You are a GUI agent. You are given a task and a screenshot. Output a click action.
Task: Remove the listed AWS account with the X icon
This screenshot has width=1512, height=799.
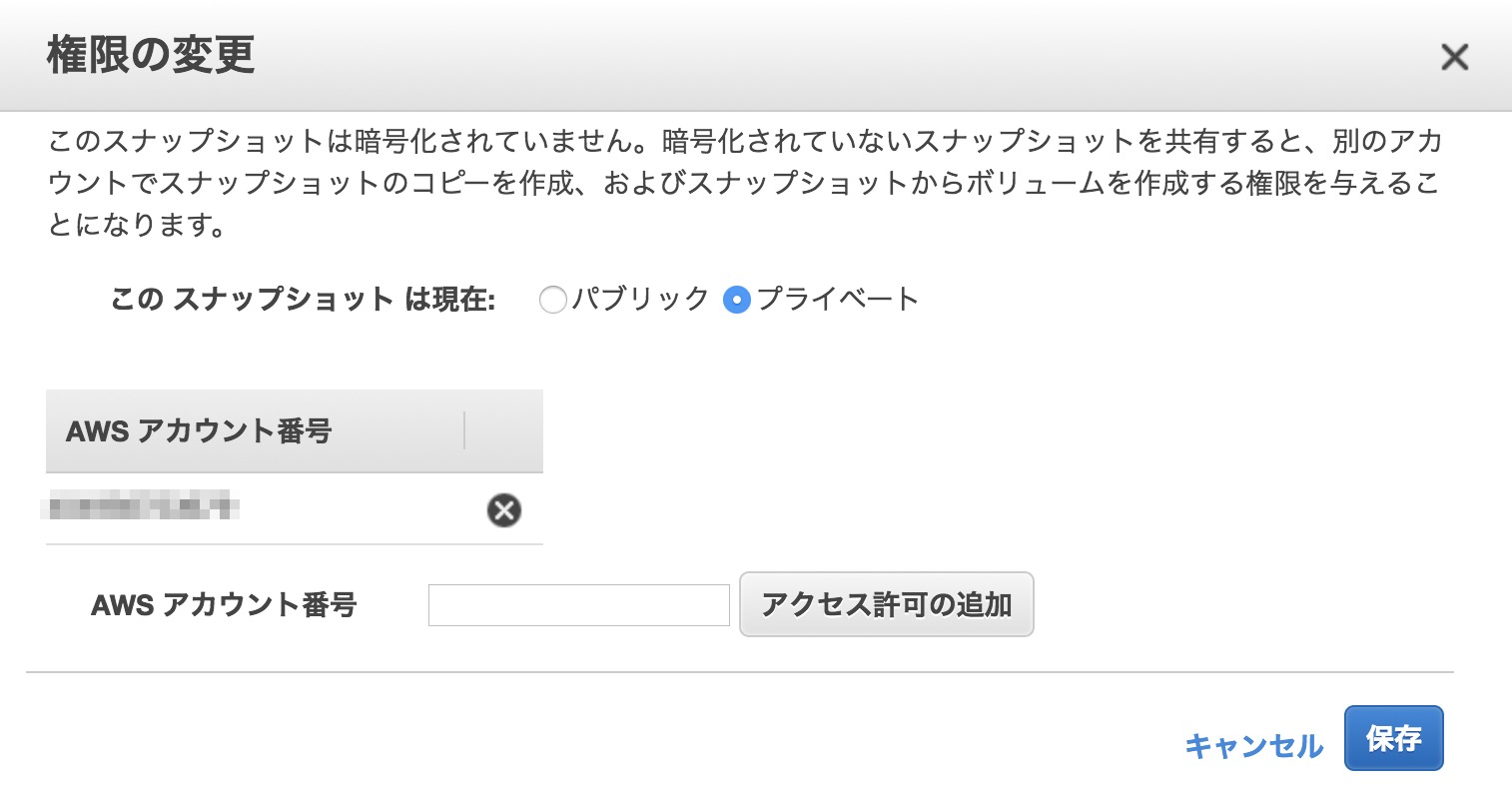click(503, 510)
